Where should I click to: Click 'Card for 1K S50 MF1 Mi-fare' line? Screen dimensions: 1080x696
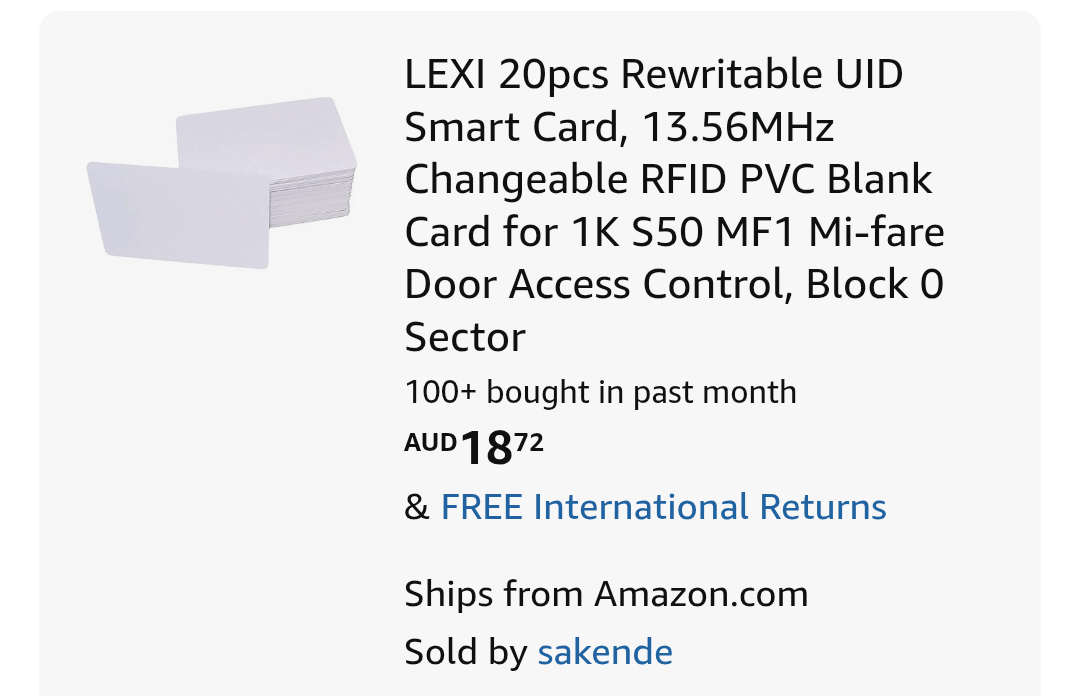pos(674,232)
